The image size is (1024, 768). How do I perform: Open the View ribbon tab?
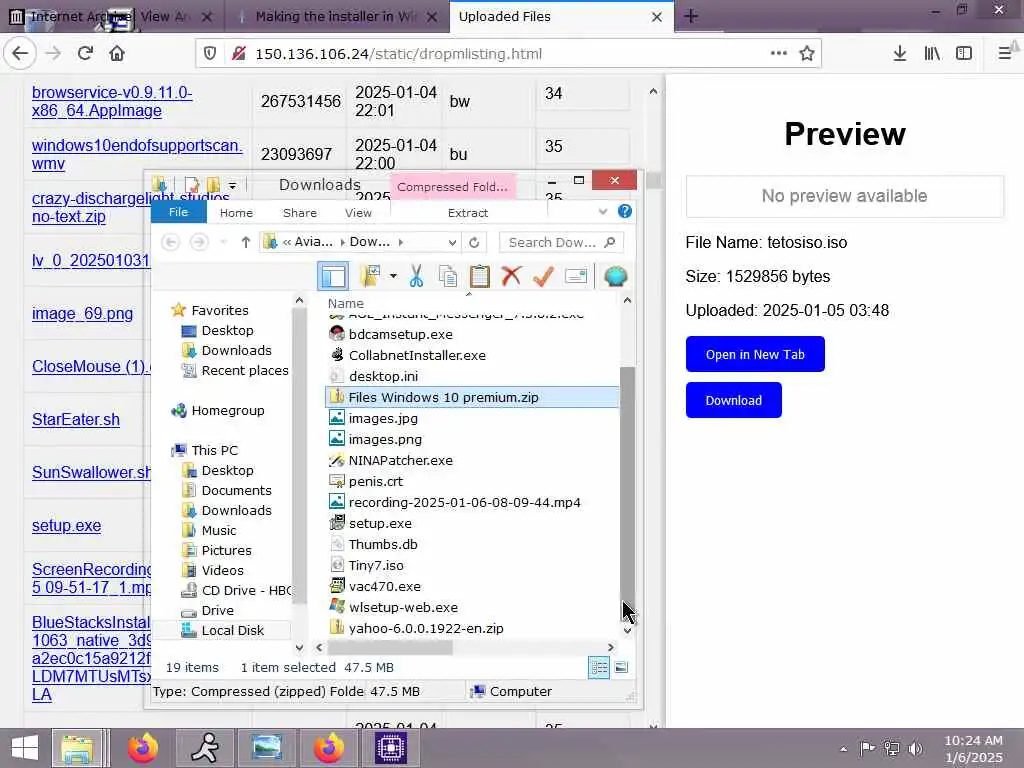358,213
